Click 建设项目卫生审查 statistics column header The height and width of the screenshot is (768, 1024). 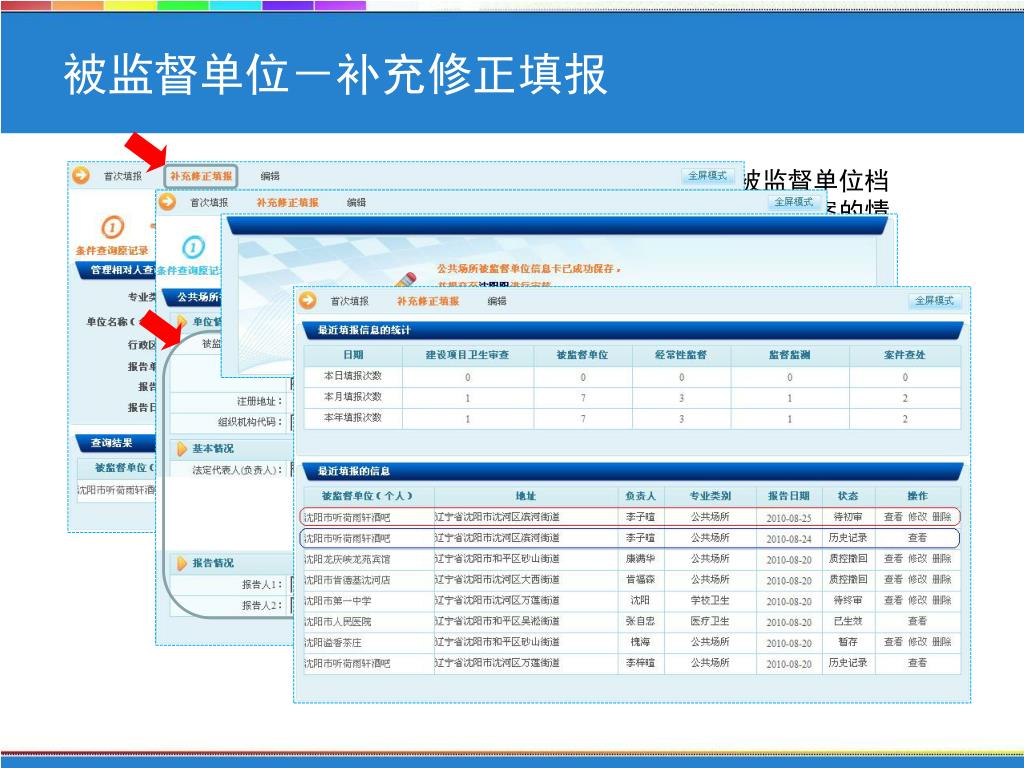click(468, 355)
